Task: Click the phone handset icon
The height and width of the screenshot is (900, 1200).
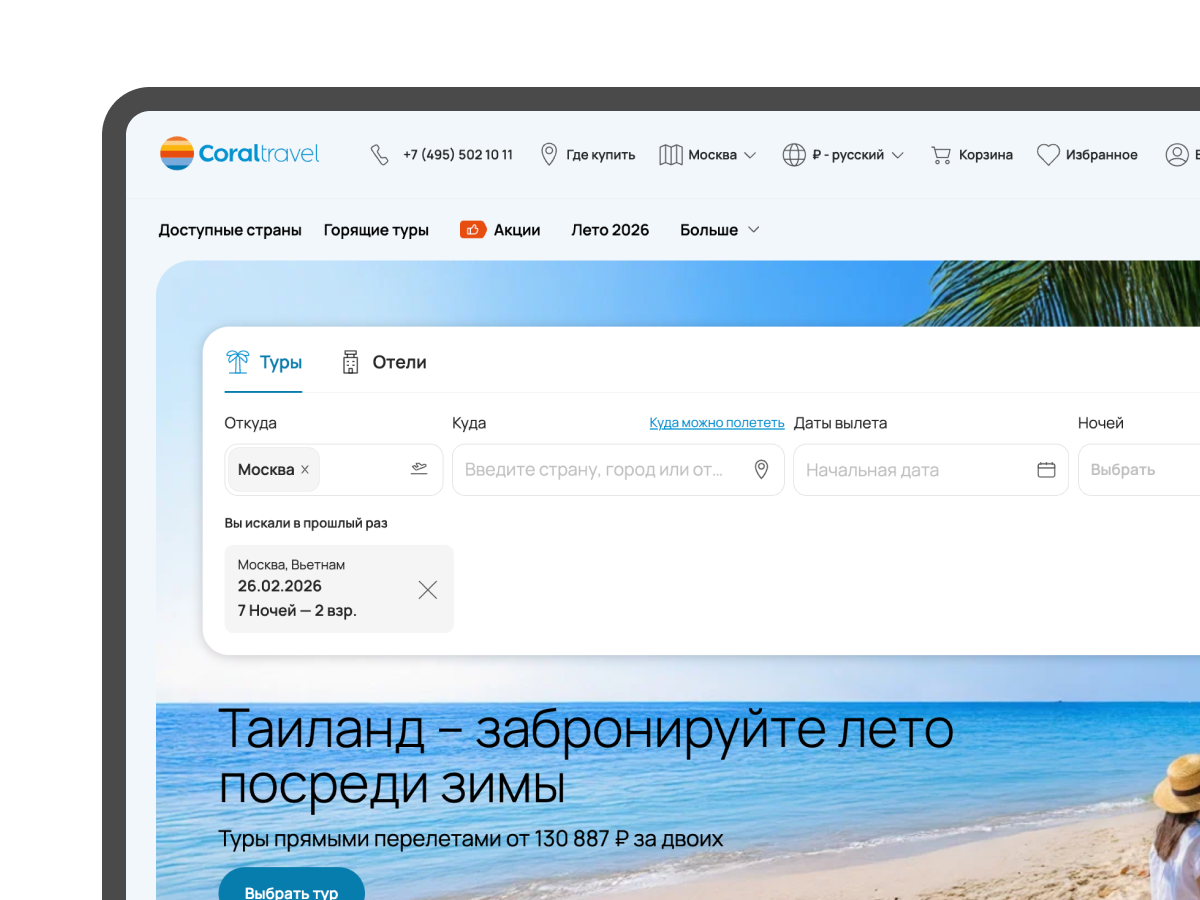Action: [380, 155]
